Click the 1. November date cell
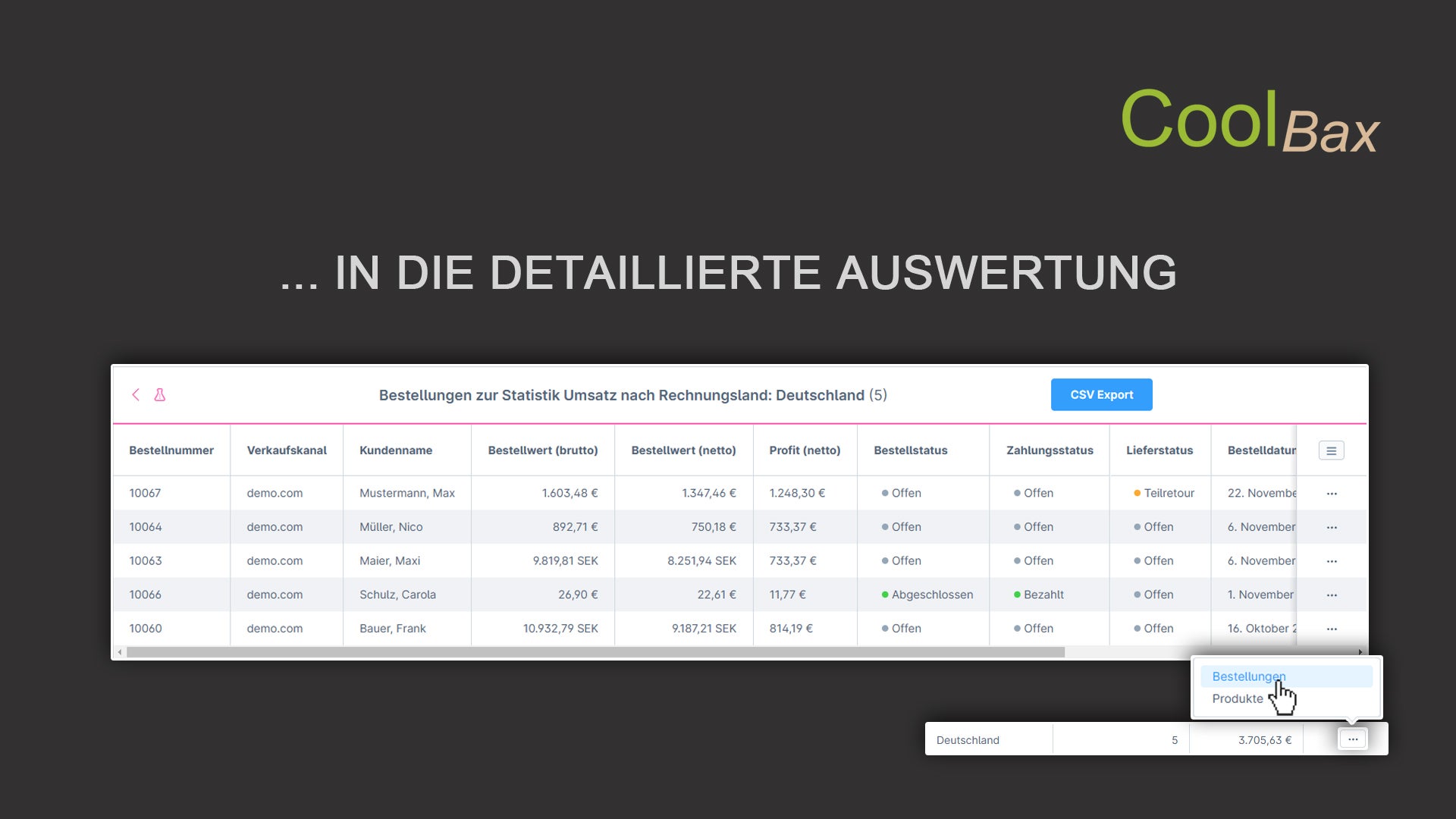The height and width of the screenshot is (819, 1456). pyautogui.click(x=1260, y=595)
